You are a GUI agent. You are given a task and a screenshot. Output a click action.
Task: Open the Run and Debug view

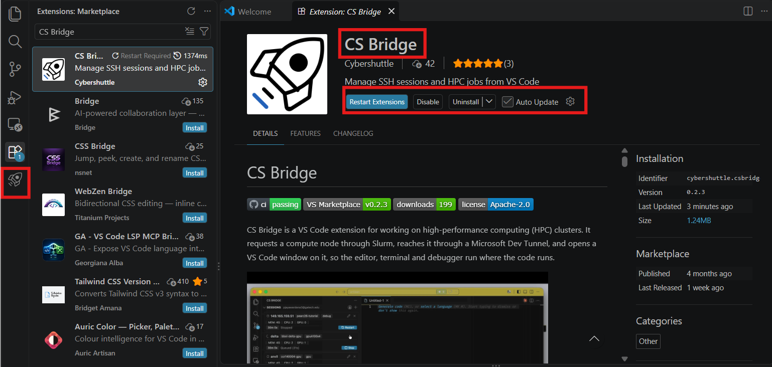click(15, 98)
